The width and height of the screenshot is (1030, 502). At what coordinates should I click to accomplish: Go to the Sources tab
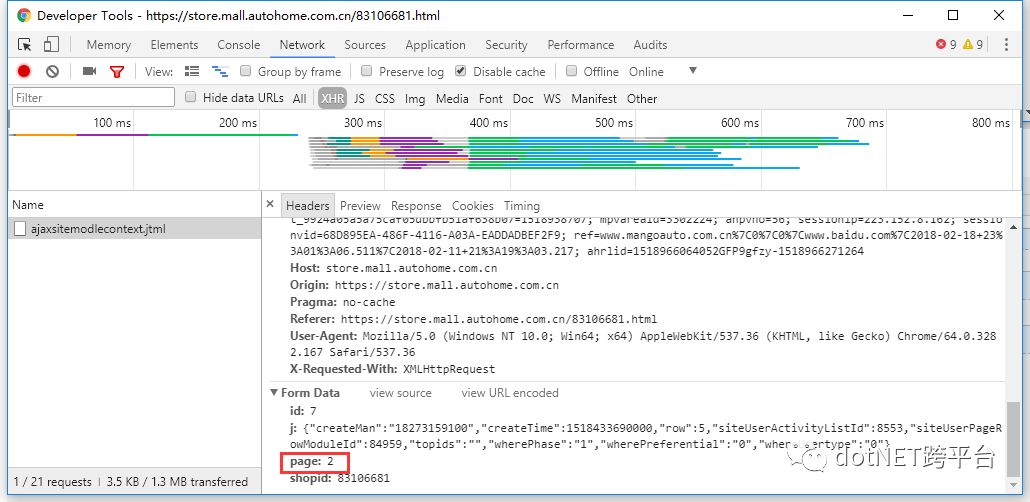pyautogui.click(x=365, y=45)
